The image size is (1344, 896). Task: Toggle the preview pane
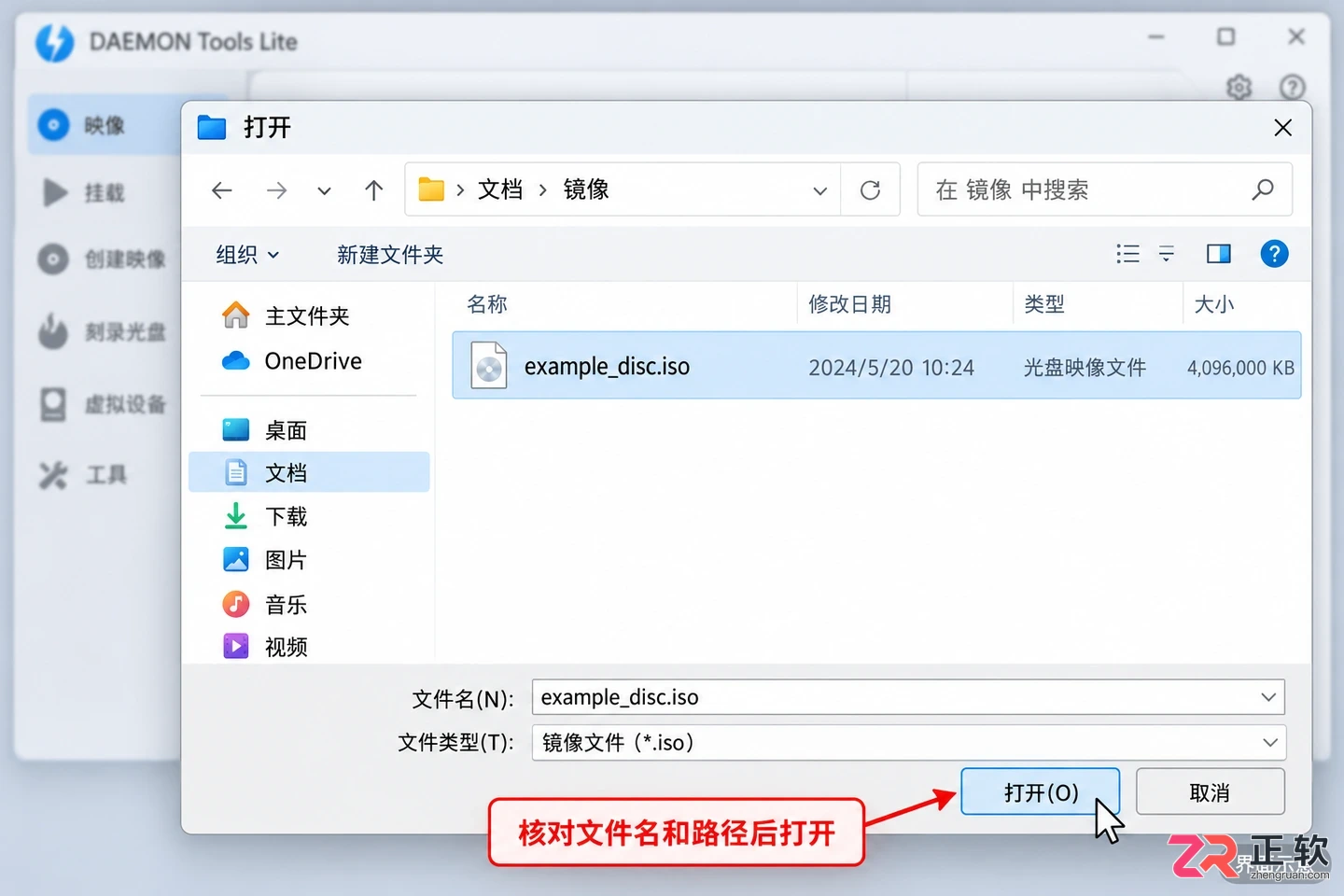1219,254
